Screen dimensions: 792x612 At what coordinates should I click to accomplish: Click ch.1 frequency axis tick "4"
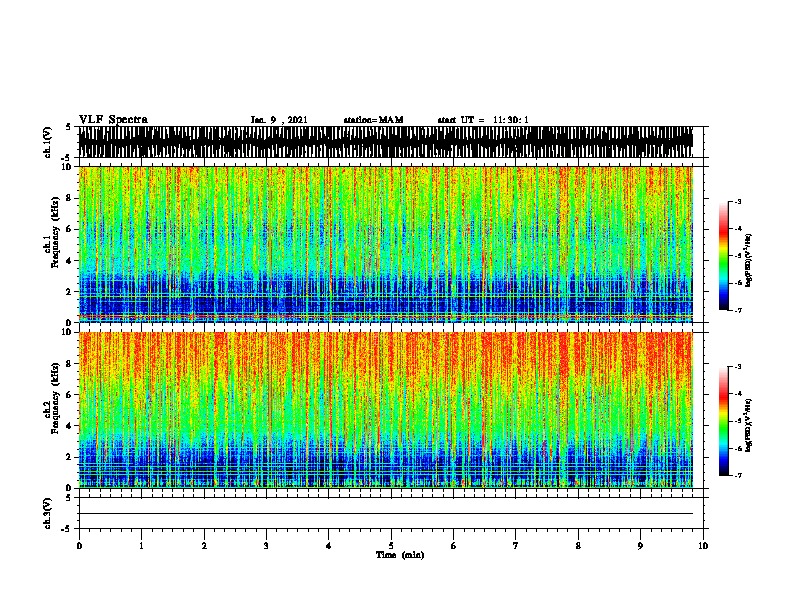pyautogui.click(x=69, y=261)
